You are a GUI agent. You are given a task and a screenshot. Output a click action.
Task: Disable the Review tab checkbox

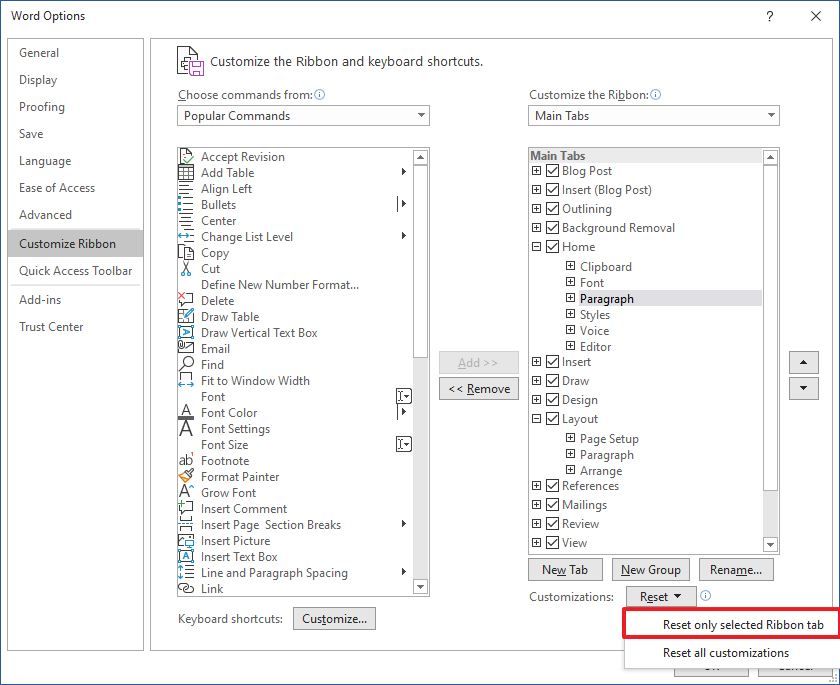[x=552, y=523]
